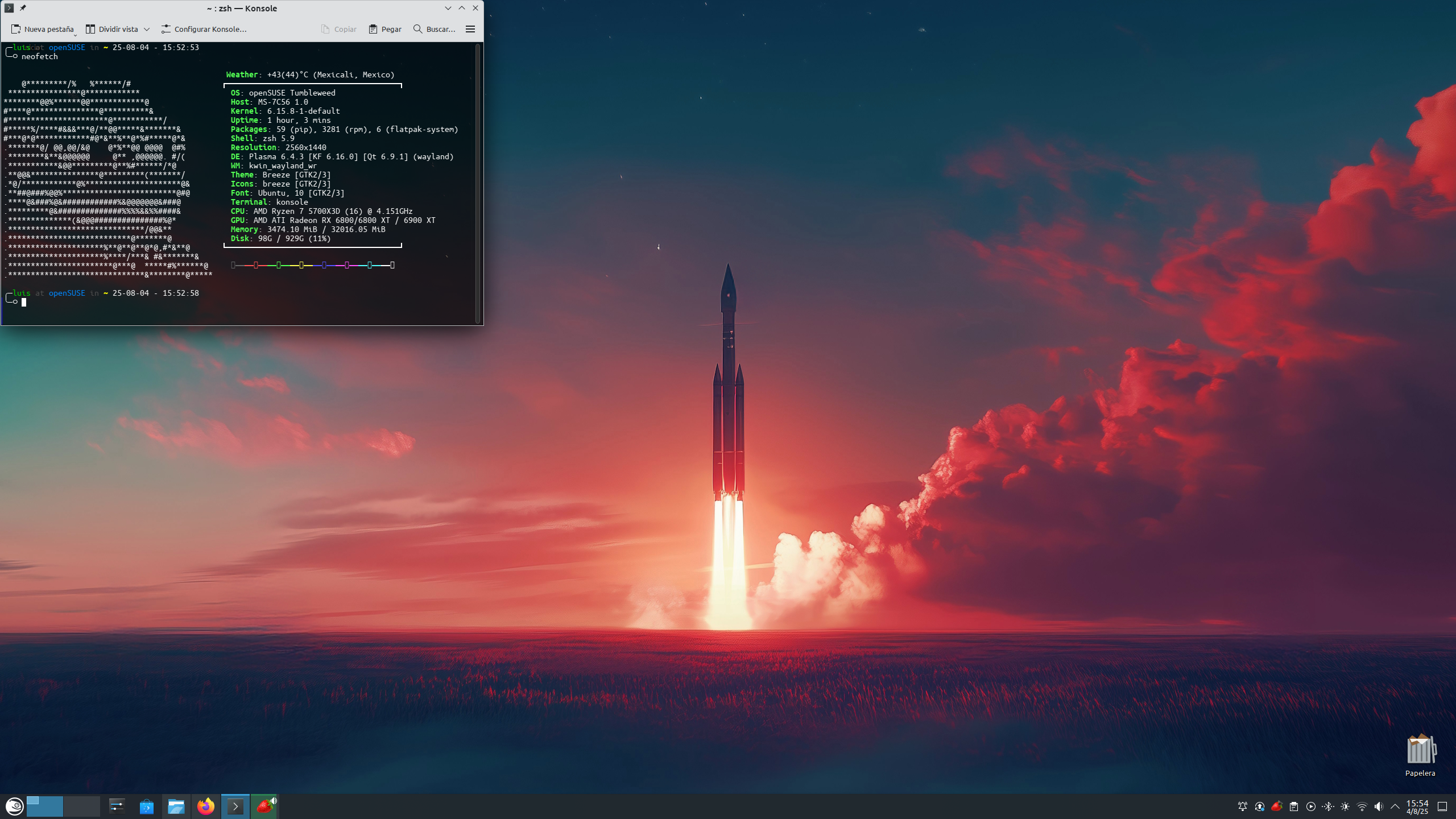This screenshot has width=1456, height=819.
Task: Open Dolphin file manager
Action: point(176,806)
